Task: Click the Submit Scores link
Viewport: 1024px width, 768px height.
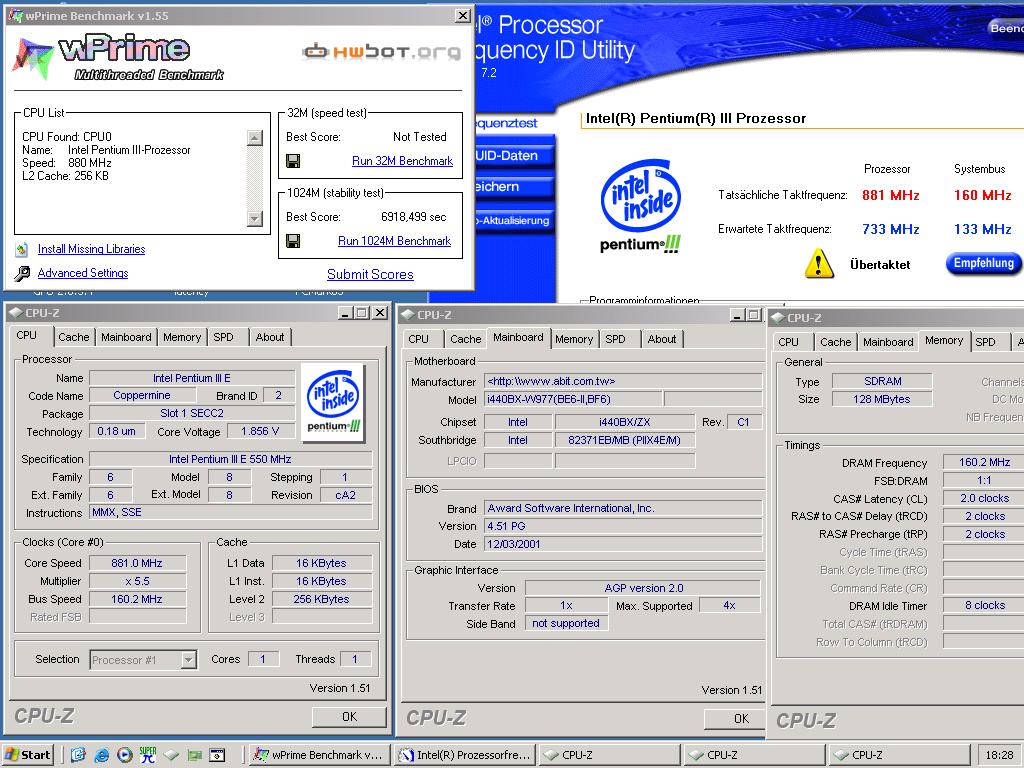Action: [x=370, y=274]
